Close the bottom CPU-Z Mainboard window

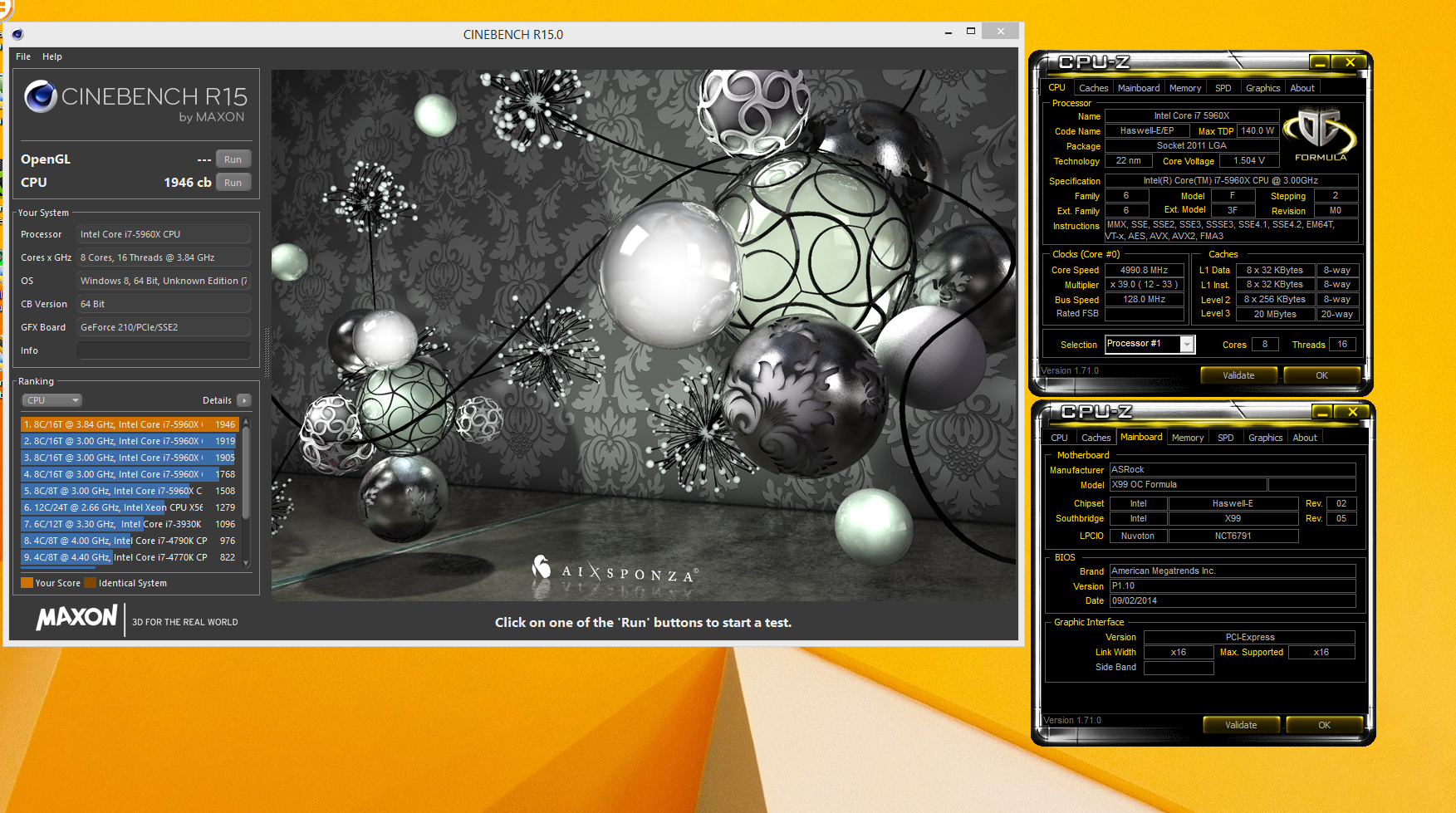[x=1352, y=412]
